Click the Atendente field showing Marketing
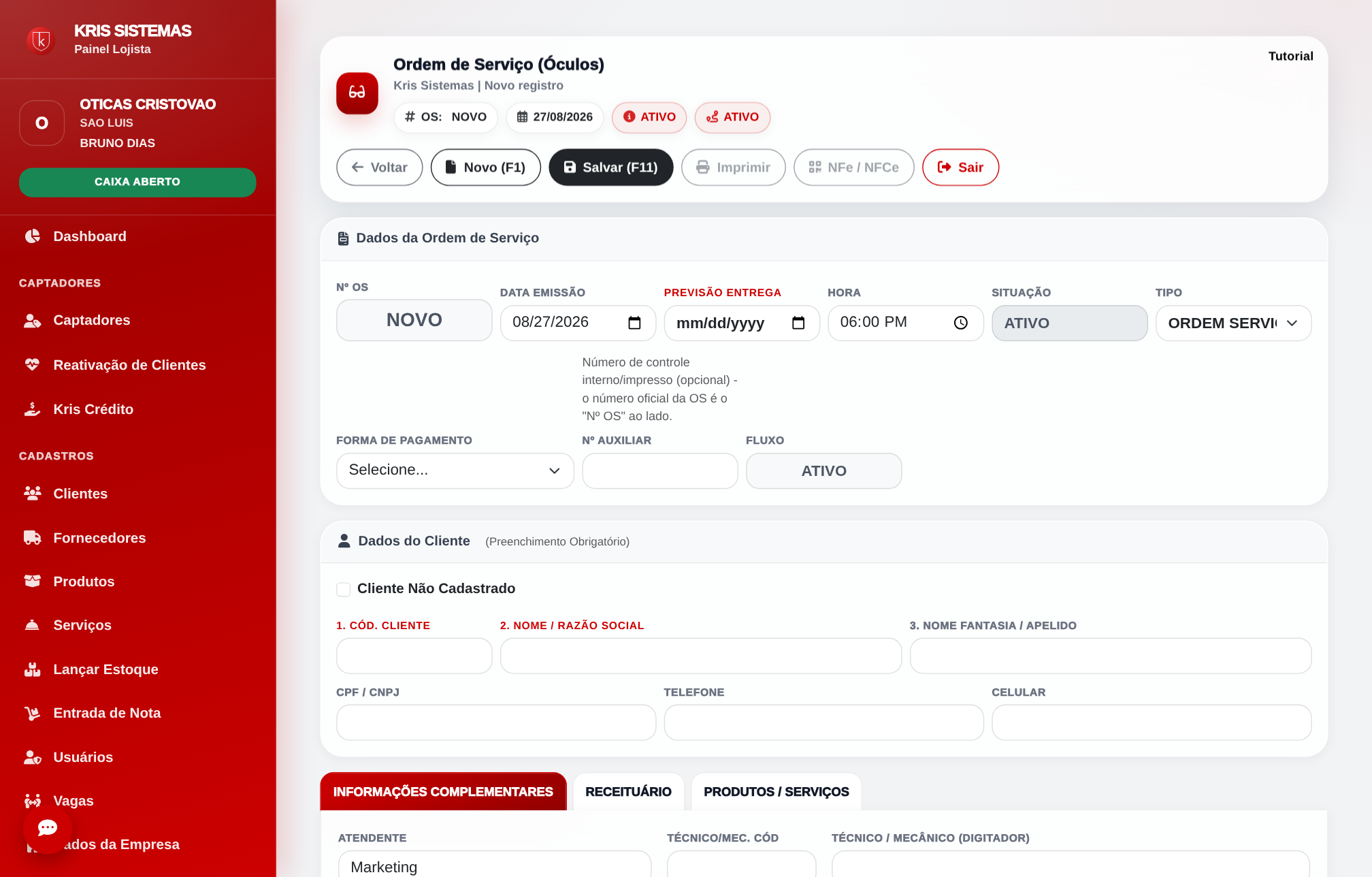Screen dimensions: 1372x877 495,865
